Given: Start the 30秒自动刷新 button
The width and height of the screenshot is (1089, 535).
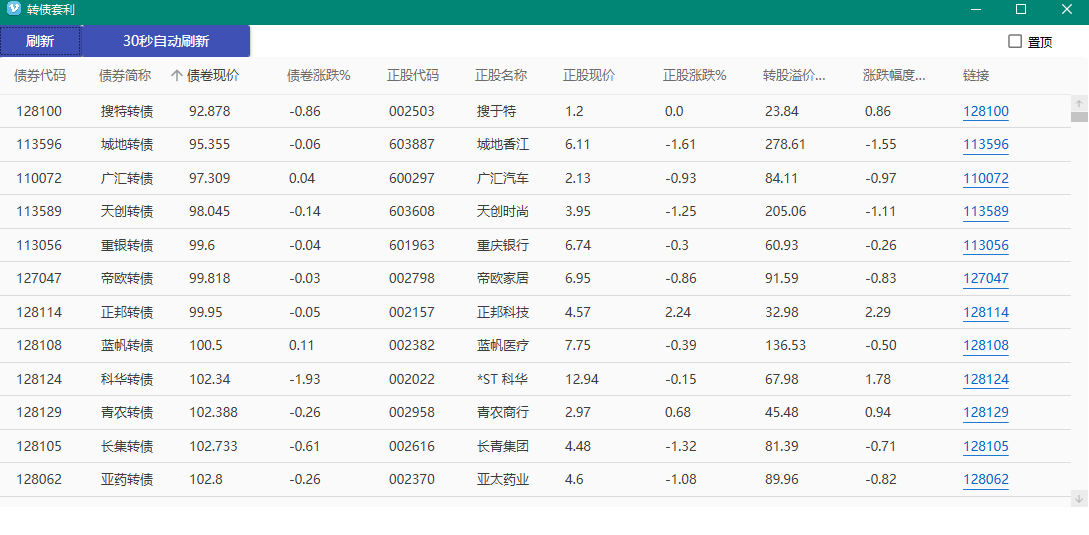Looking at the screenshot, I should (166, 41).
